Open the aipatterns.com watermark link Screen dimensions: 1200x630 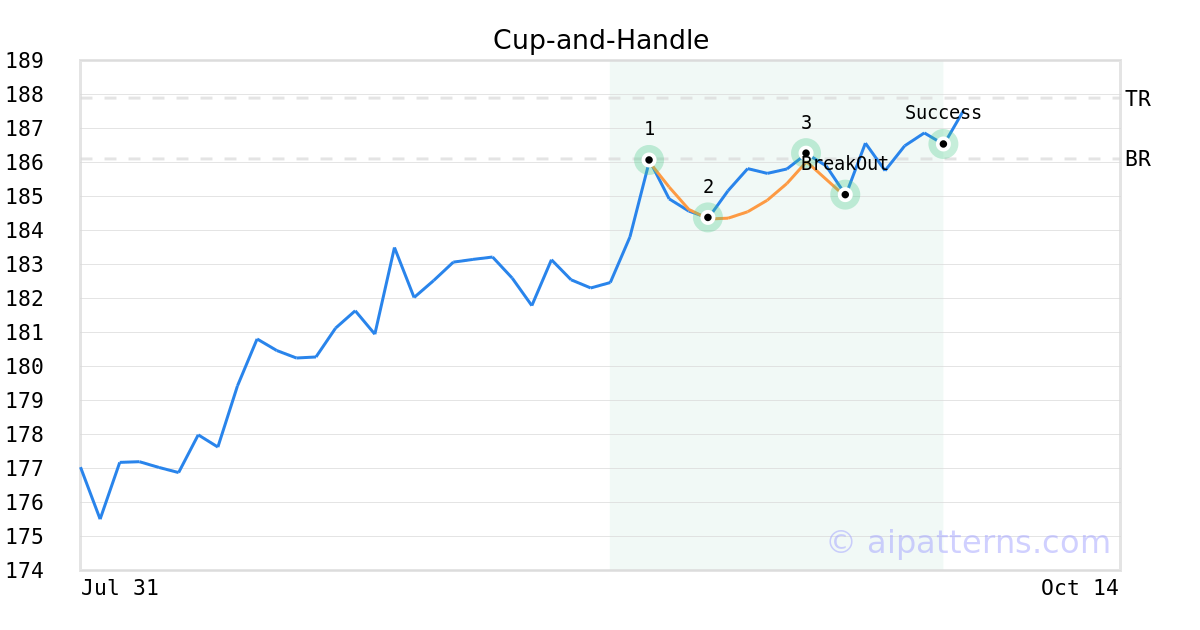(968, 542)
